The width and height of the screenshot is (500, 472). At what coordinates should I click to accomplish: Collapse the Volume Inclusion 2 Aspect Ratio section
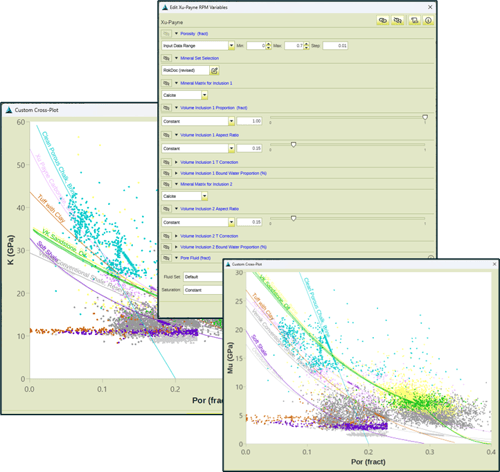[x=176, y=209]
